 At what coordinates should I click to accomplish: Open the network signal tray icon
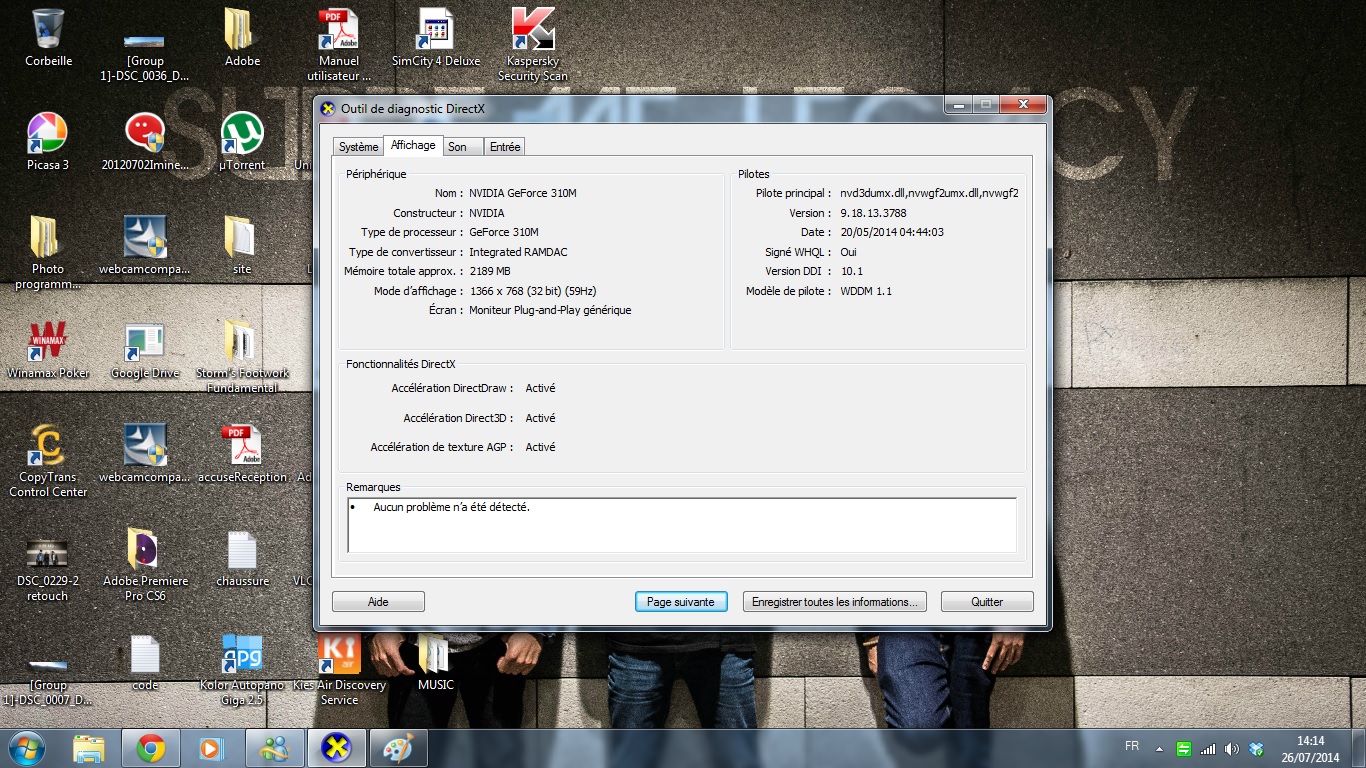[x=1208, y=749]
